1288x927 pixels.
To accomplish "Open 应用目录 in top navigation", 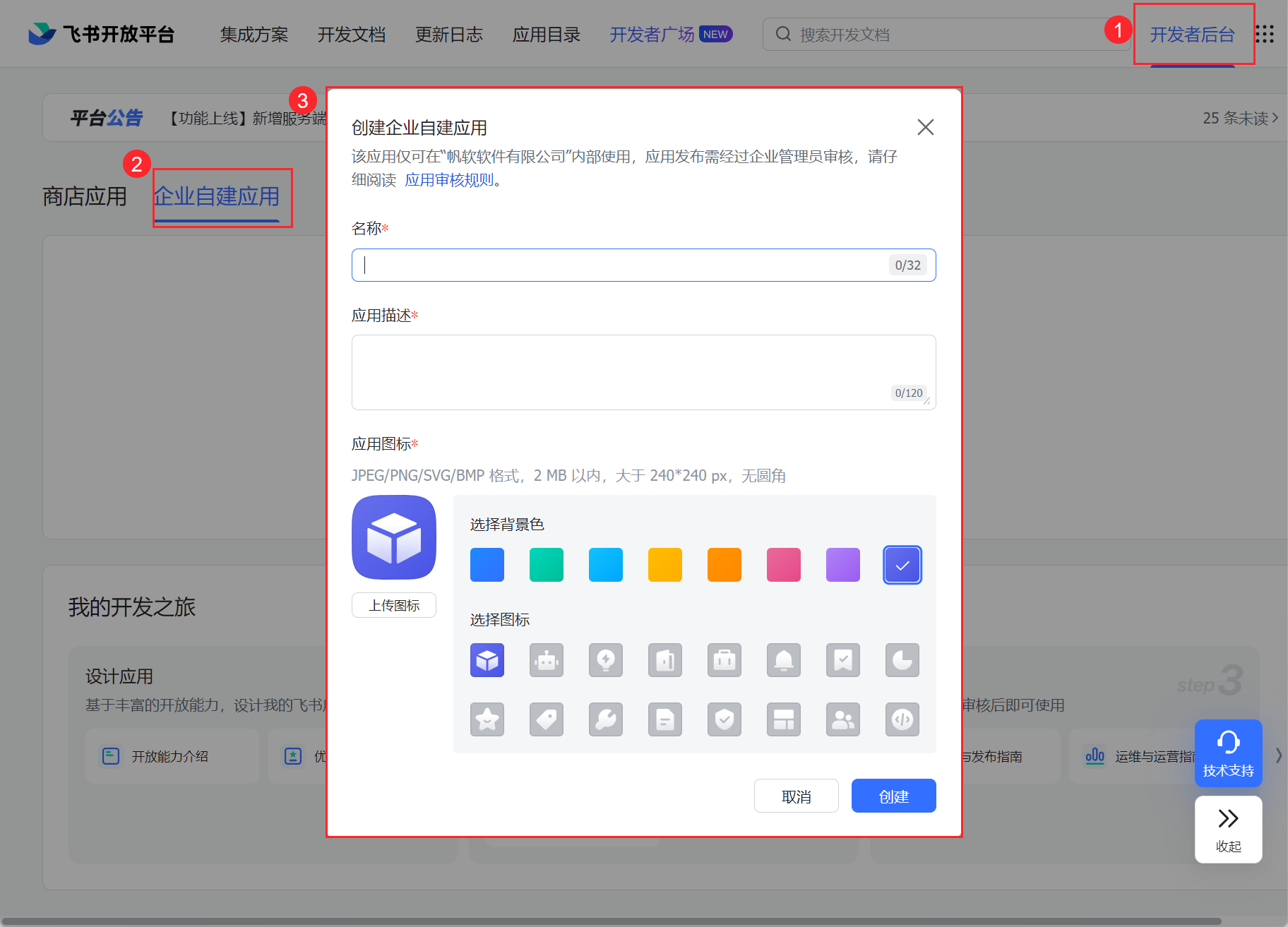I will (x=547, y=35).
